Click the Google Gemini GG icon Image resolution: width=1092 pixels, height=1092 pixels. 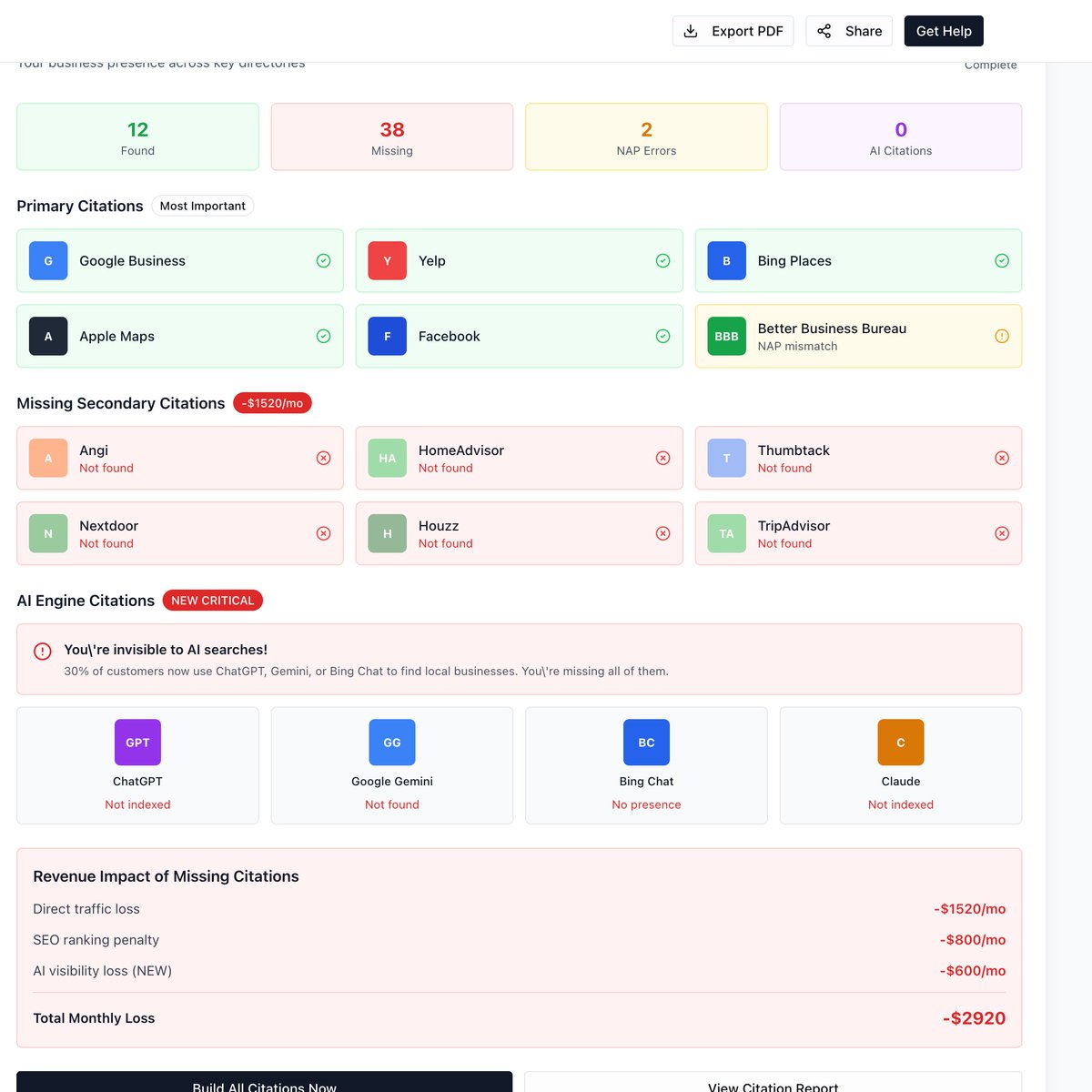tap(392, 743)
